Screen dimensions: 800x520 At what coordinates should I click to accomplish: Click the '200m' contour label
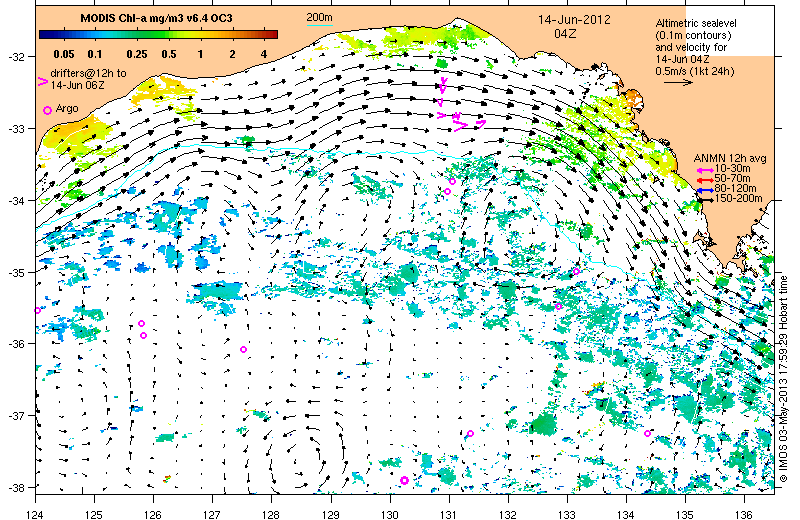pos(319,17)
